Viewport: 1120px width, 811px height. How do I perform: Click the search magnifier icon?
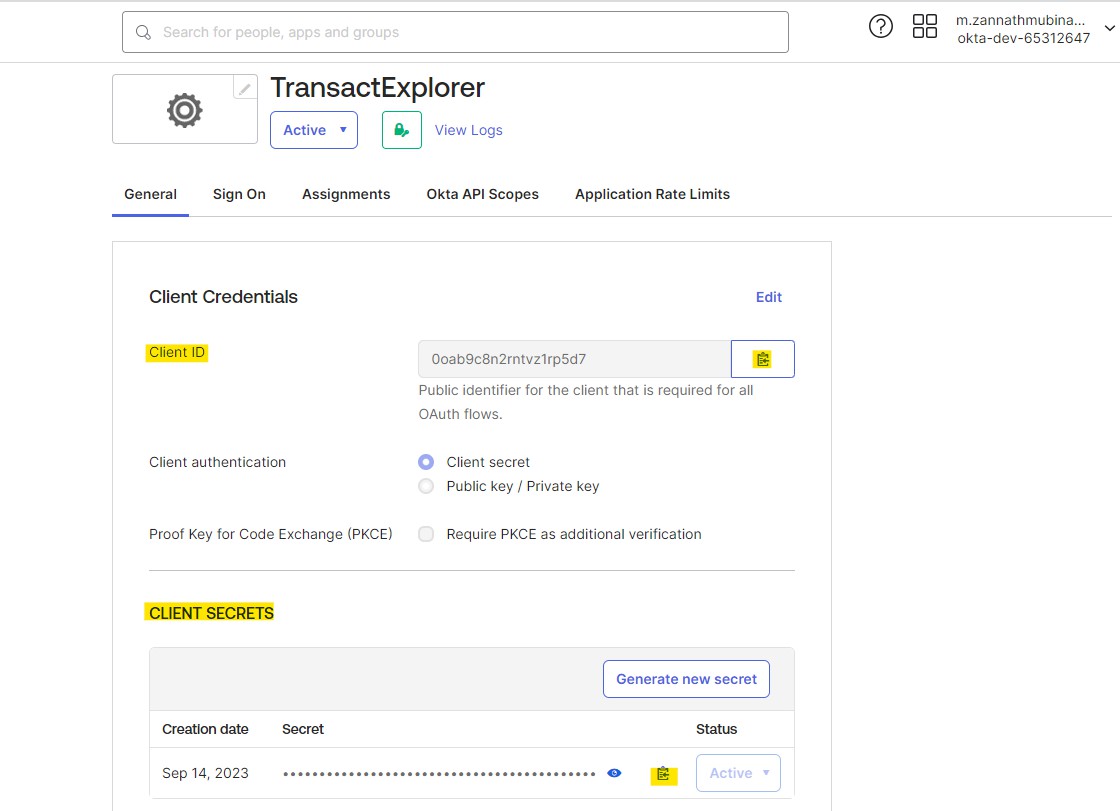144,32
